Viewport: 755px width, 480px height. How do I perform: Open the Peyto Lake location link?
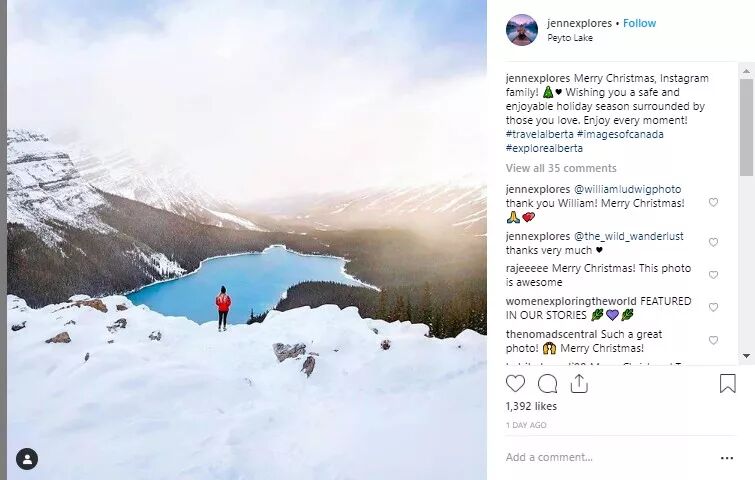[x=570, y=38]
